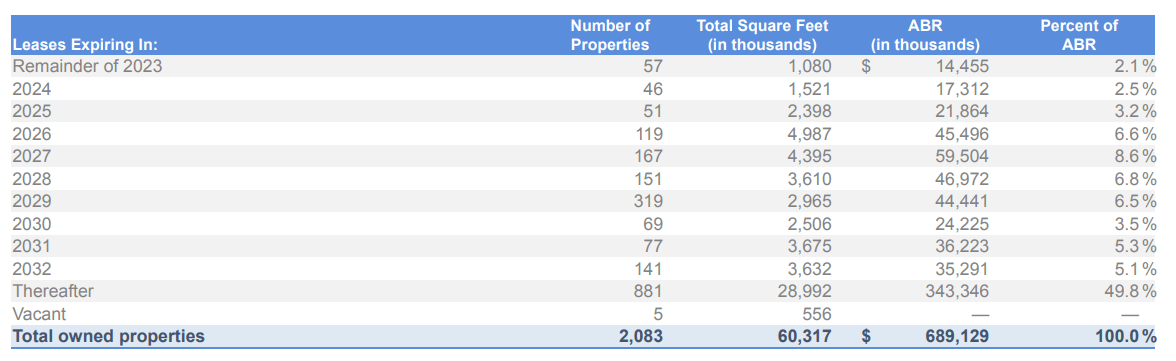The image size is (1176, 361).
Task: Select the 'Vacant' row label
Action: point(39,314)
